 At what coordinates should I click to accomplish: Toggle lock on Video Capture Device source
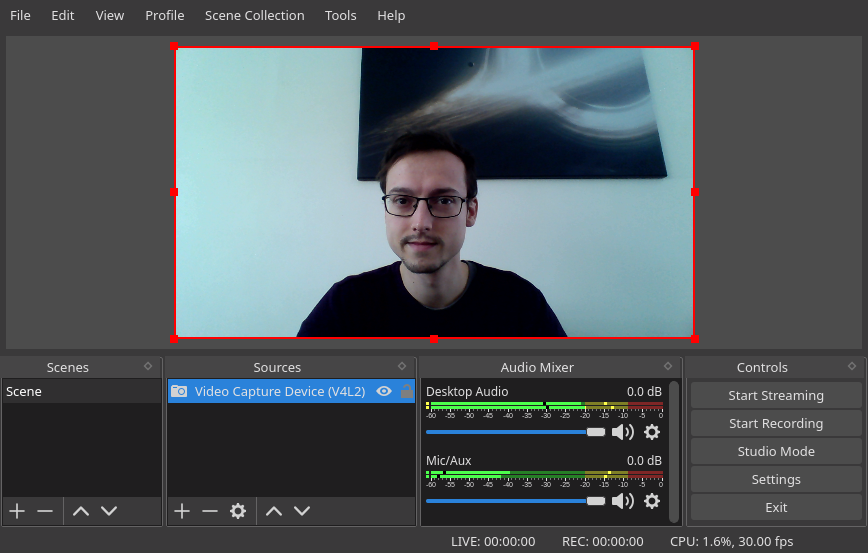(407, 391)
